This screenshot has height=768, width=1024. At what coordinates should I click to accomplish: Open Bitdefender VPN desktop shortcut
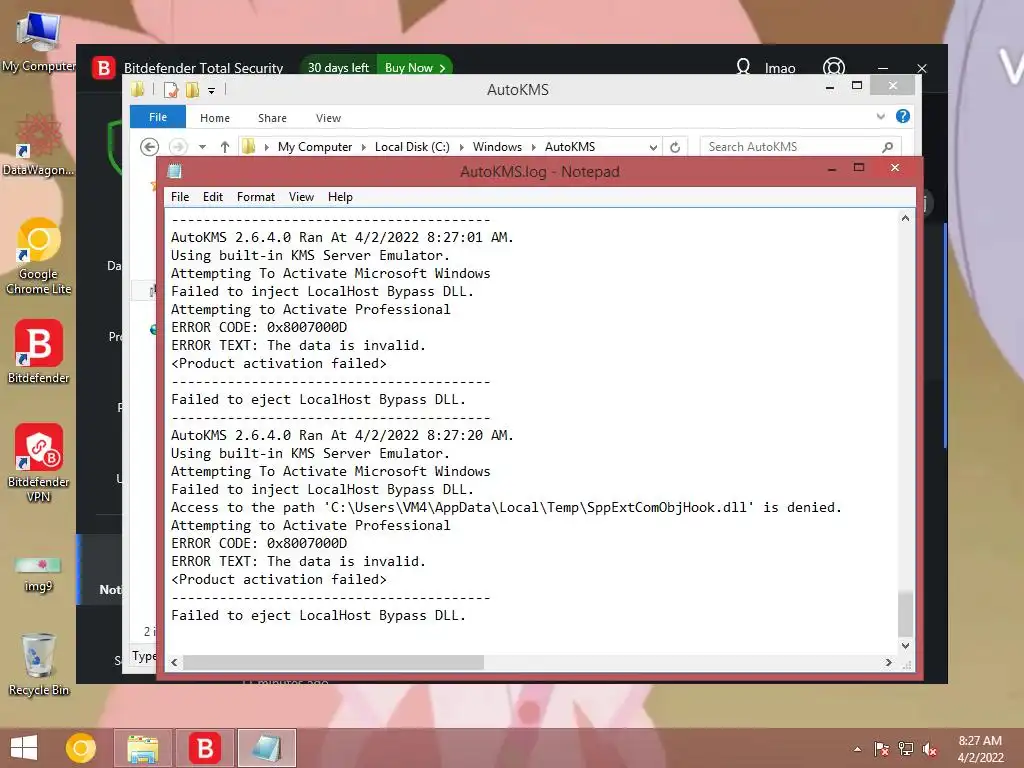tap(38, 462)
